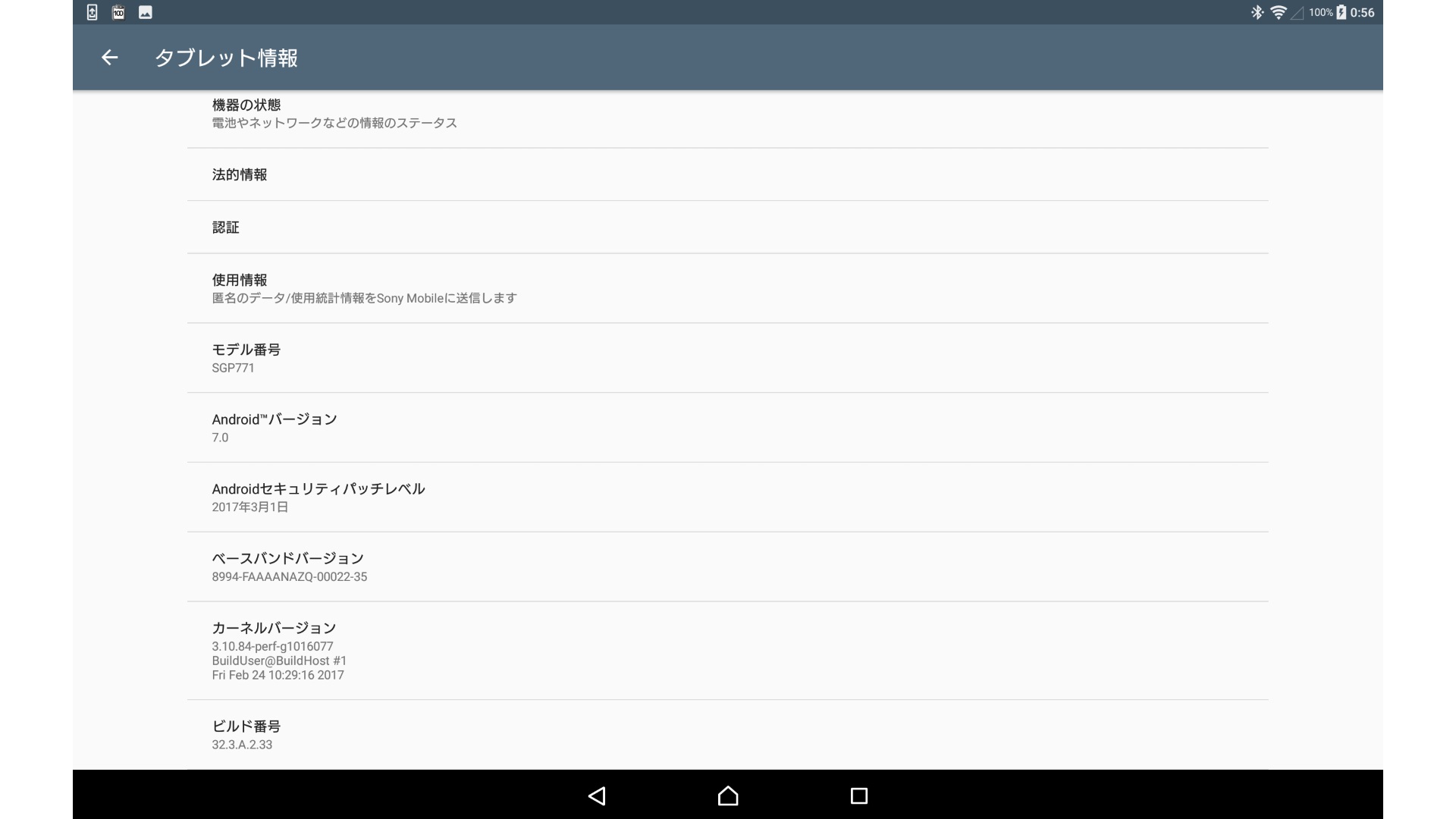
Task: Open 使用情報 usage info settings
Action: tap(728, 288)
